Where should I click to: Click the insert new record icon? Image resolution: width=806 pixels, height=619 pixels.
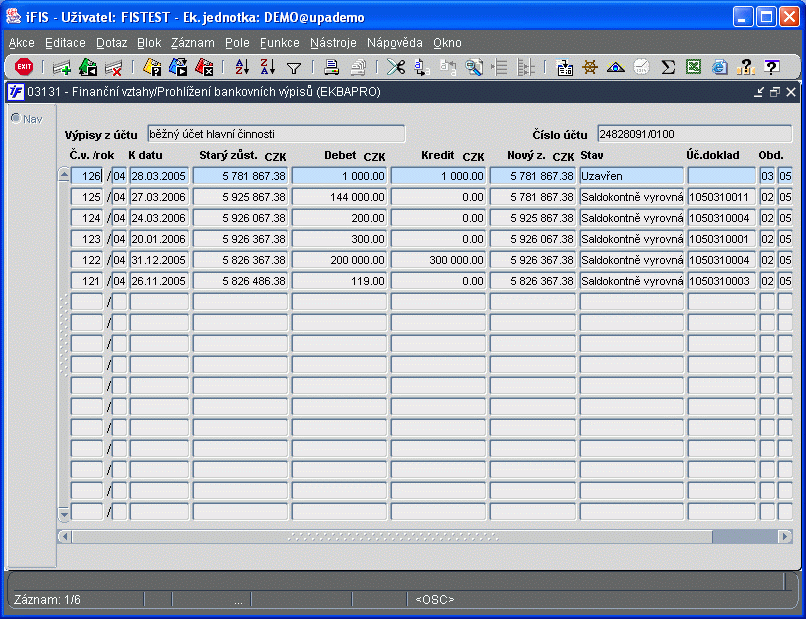pos(62,67)
